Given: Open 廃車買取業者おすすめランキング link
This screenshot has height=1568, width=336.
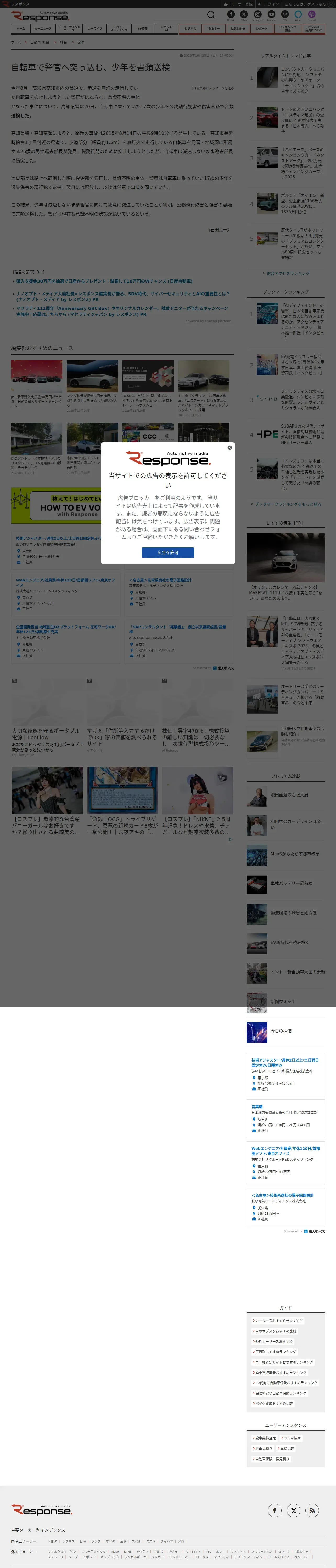Looking at the screenshot, I should [280, 1372].
